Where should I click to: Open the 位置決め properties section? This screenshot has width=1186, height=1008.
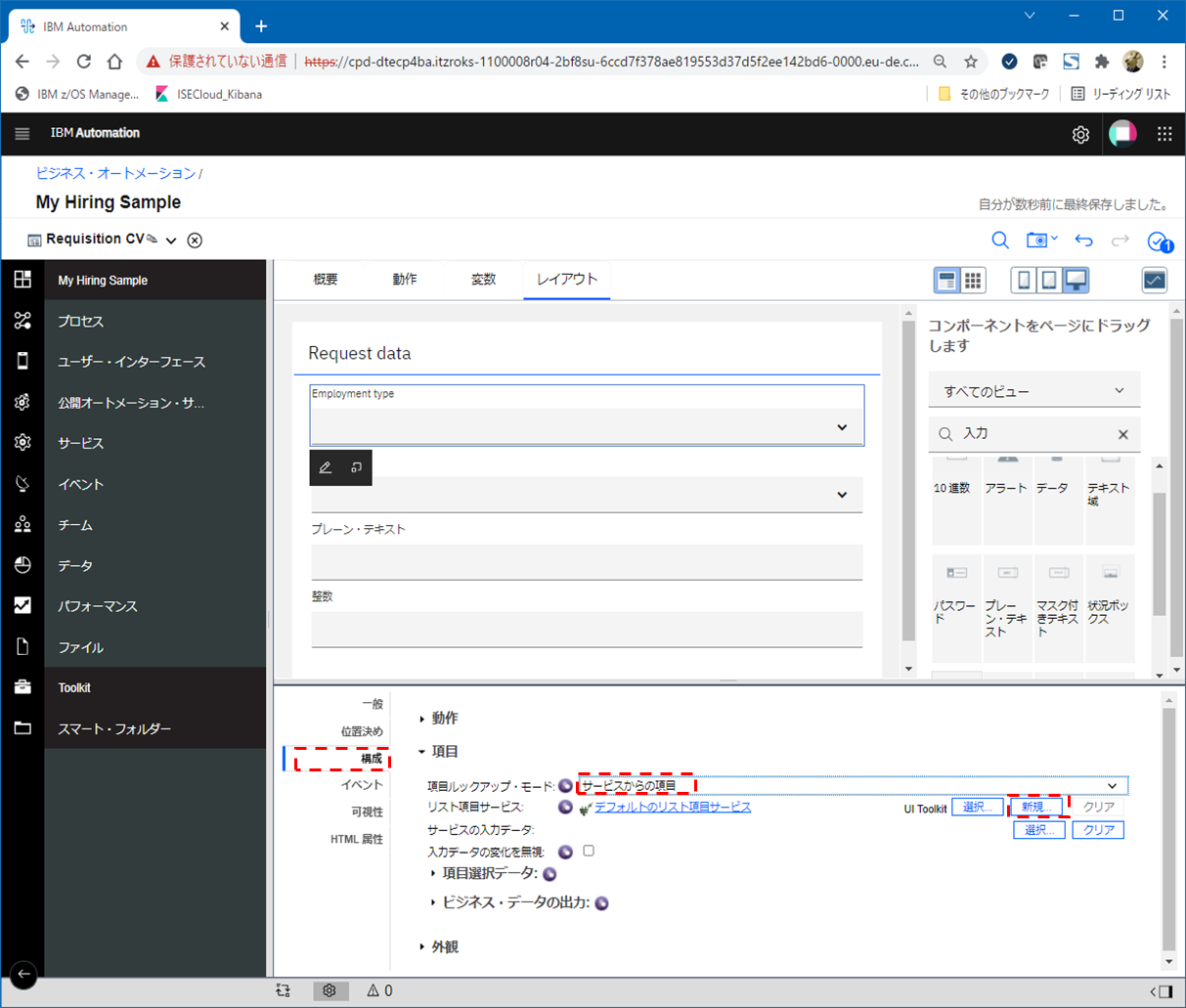[x=362, y=731]
